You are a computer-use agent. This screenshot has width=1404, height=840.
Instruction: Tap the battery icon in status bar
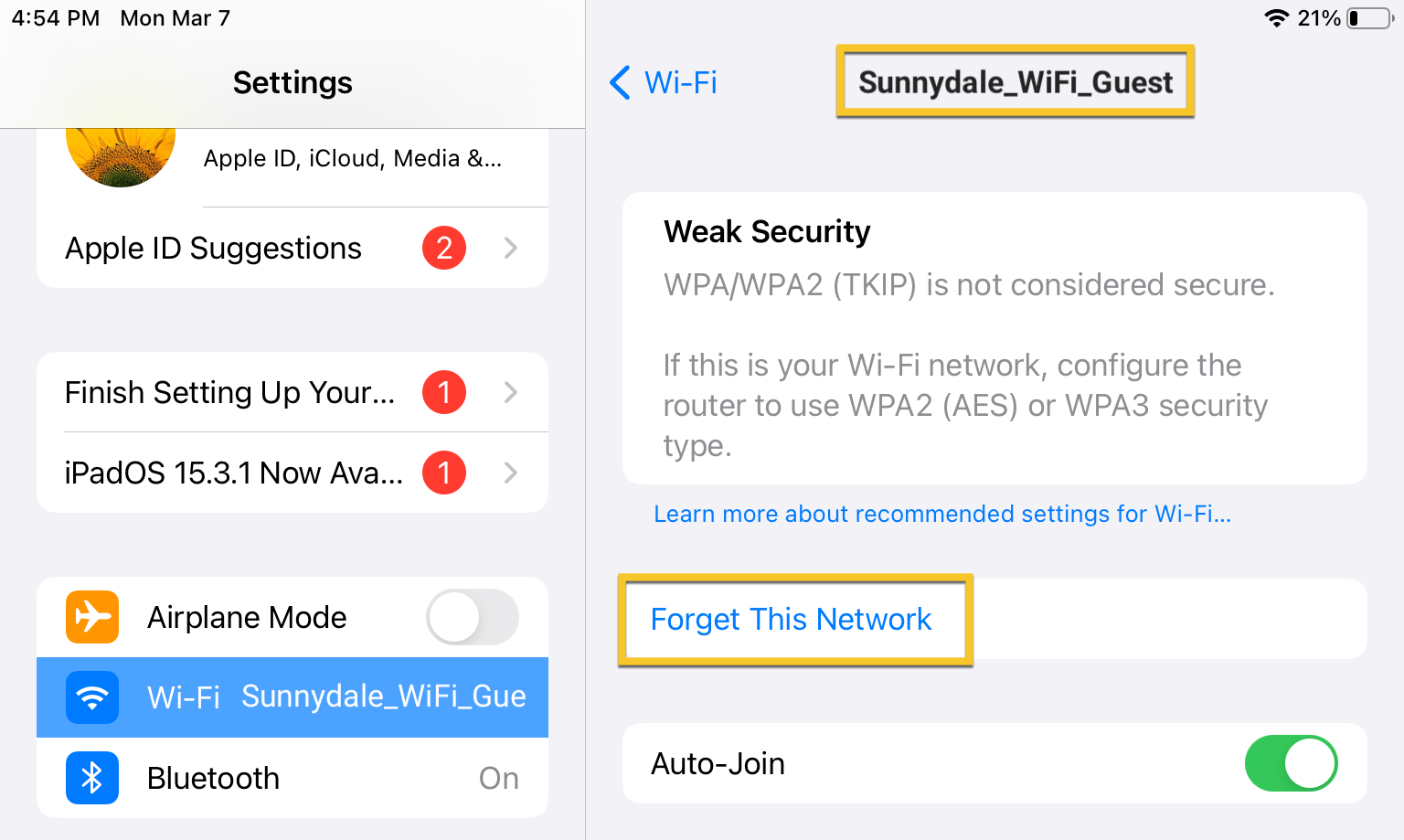1368,18
